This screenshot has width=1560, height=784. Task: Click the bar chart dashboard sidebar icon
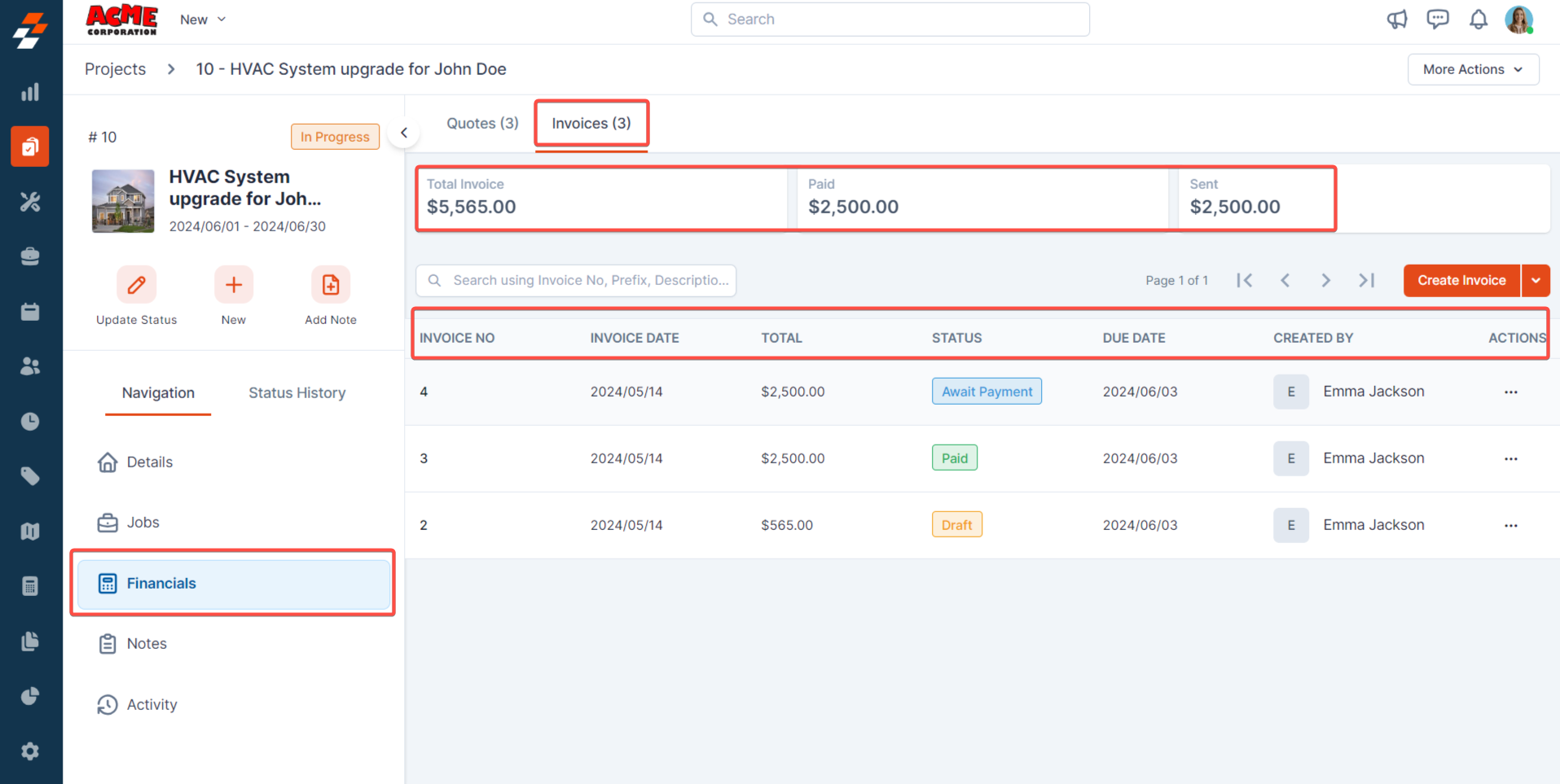tap(30, 92)
